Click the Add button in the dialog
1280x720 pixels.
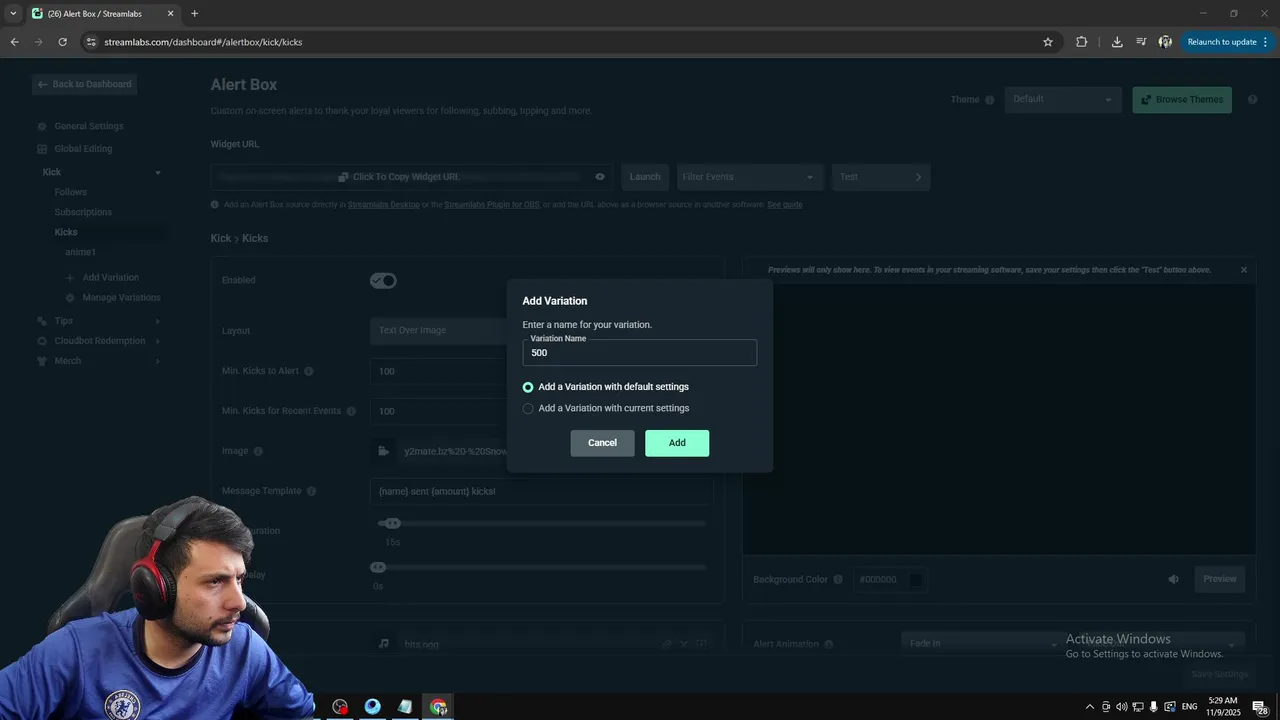point(677,443)
